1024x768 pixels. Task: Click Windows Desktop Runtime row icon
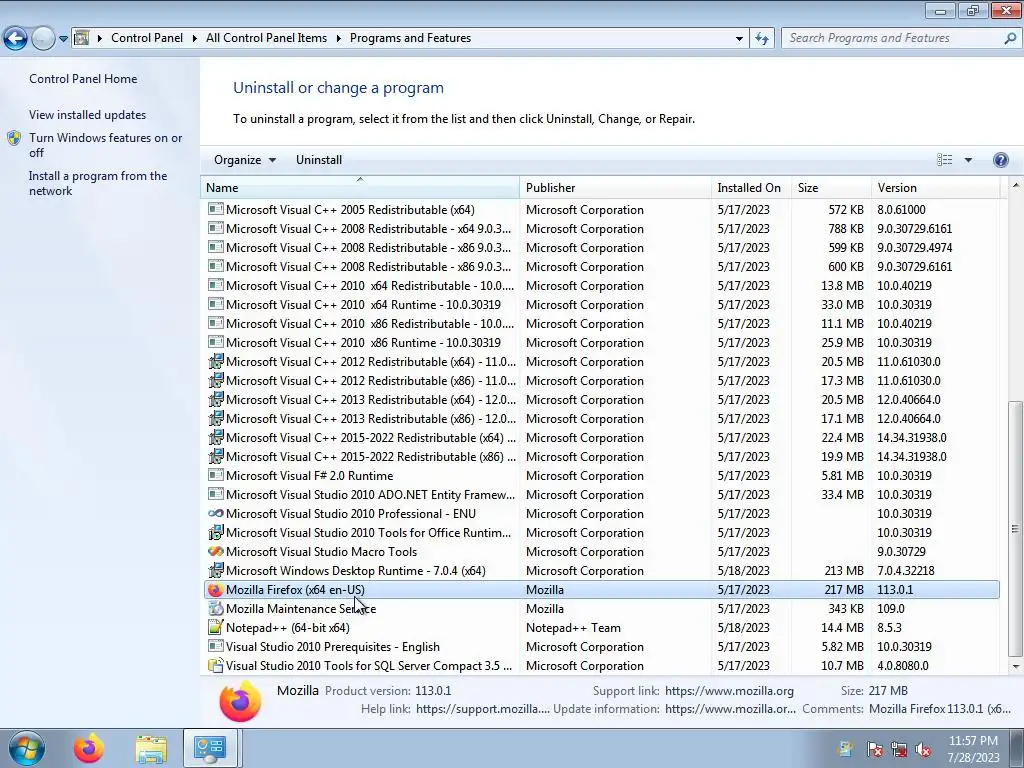[x=216, y=569]
